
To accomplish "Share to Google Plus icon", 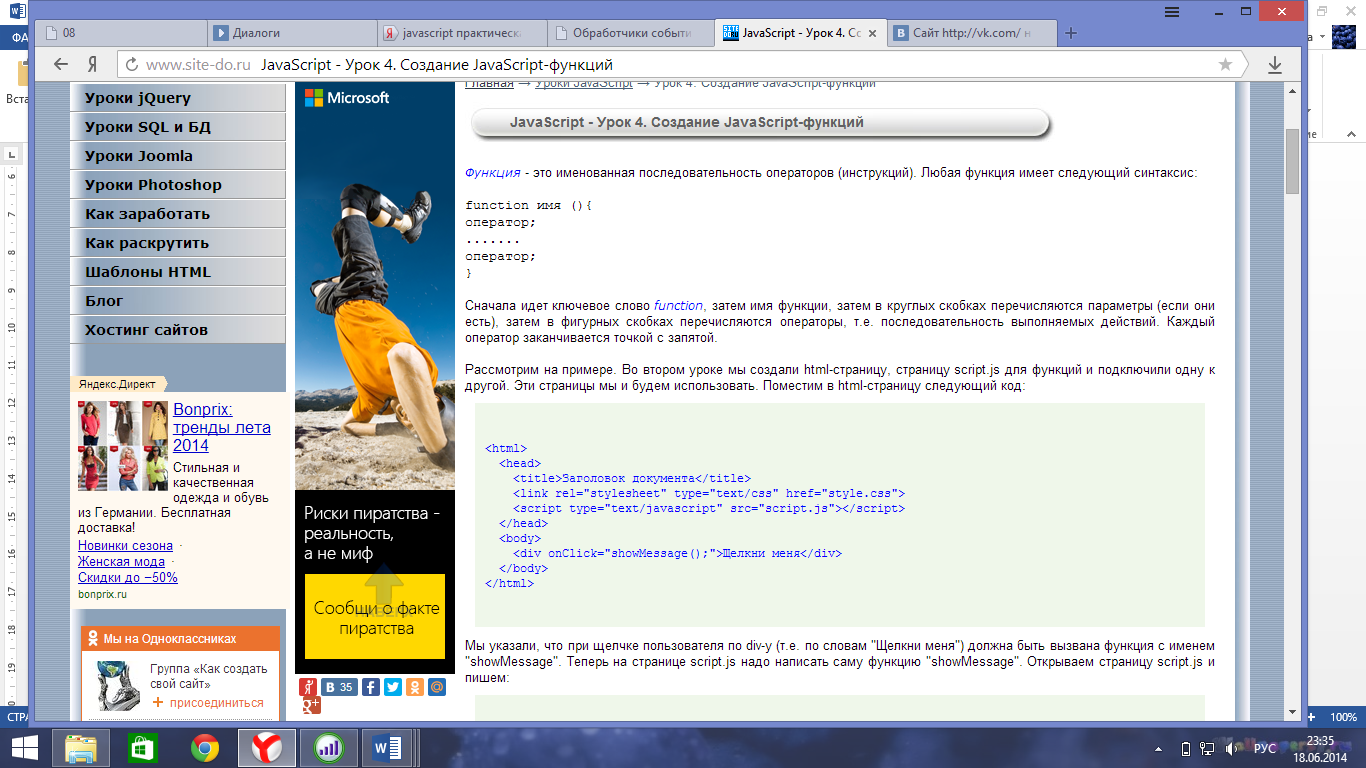I will [x=311, y=706].
